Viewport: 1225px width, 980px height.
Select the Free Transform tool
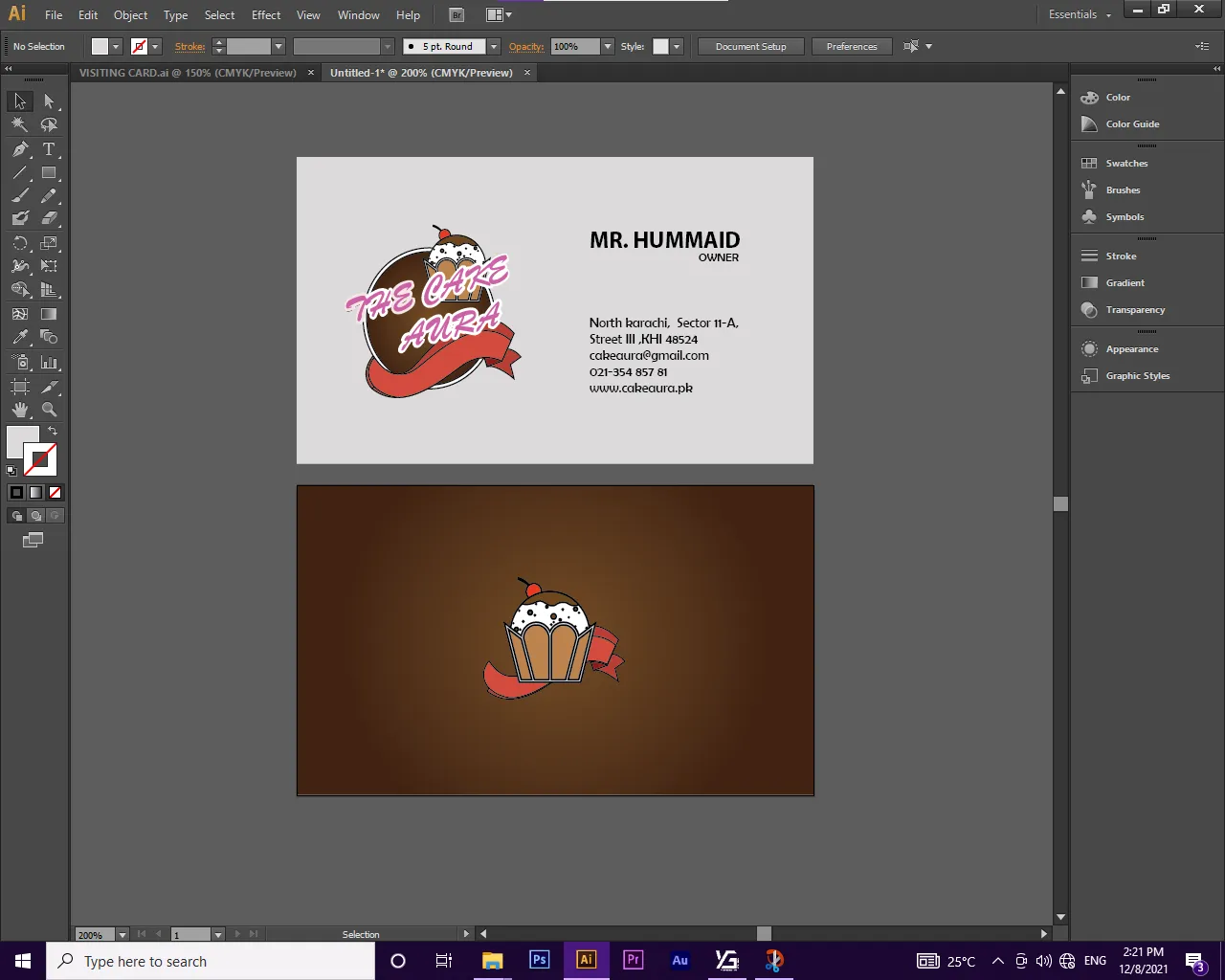(49, 266)
